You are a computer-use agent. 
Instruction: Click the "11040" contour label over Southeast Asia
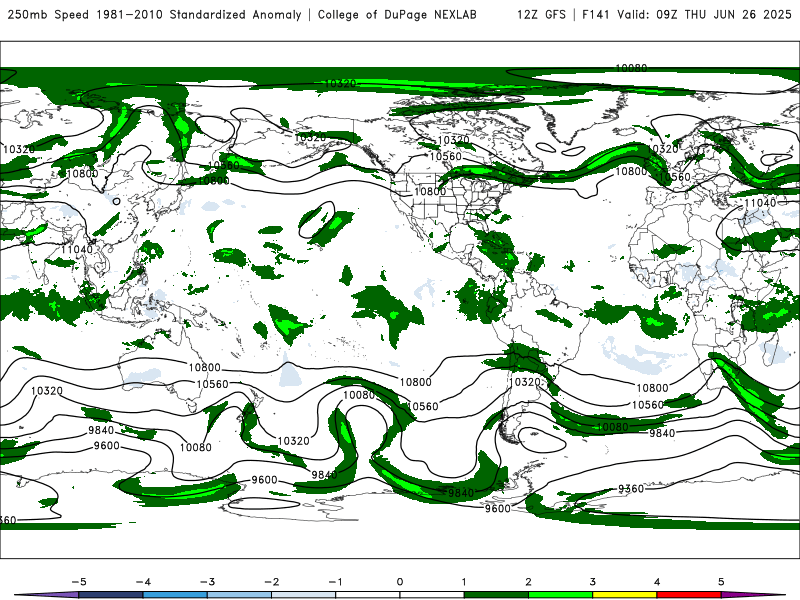[x=77, y=249]
